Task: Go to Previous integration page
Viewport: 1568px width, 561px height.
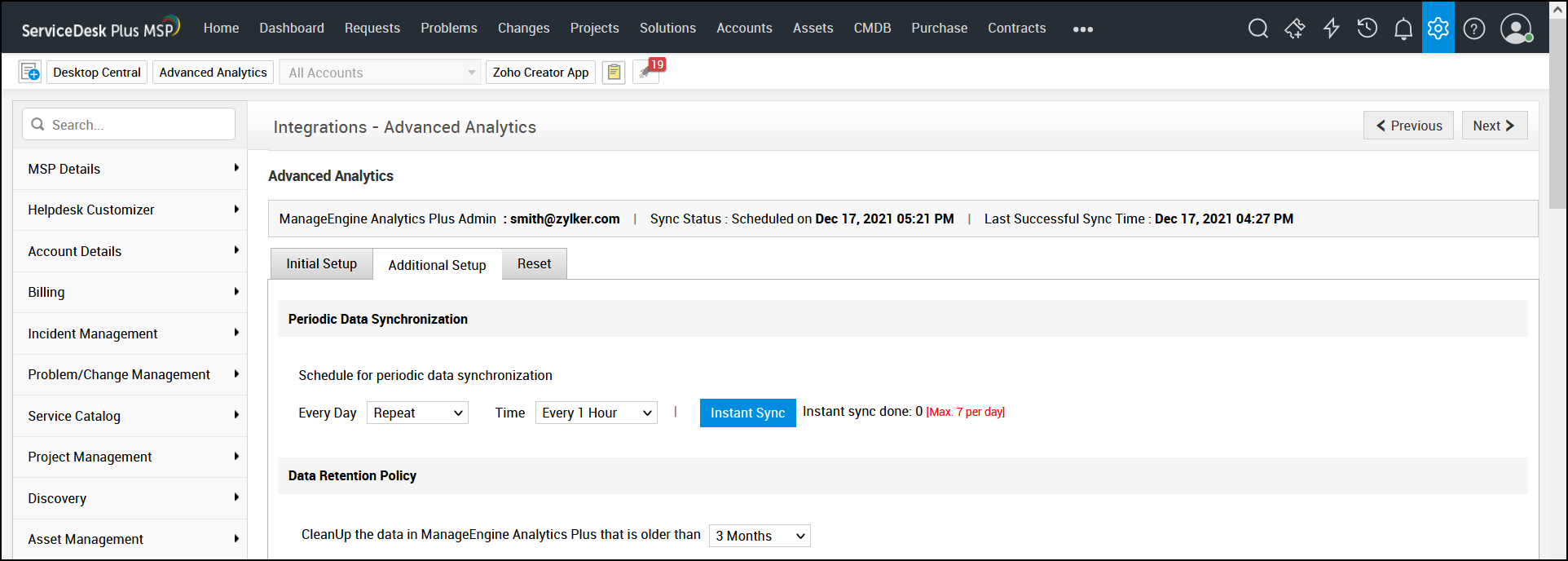Action: pyautogui.click(x=1408, y=126)
